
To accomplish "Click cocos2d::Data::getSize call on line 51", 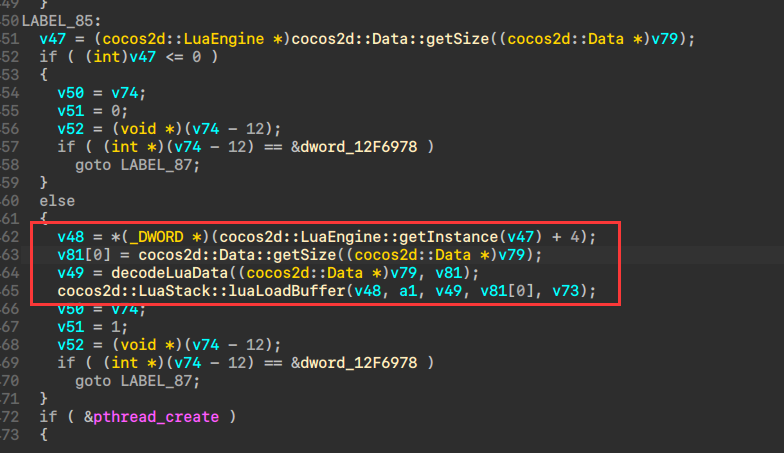I will click(x=390, y=39).
